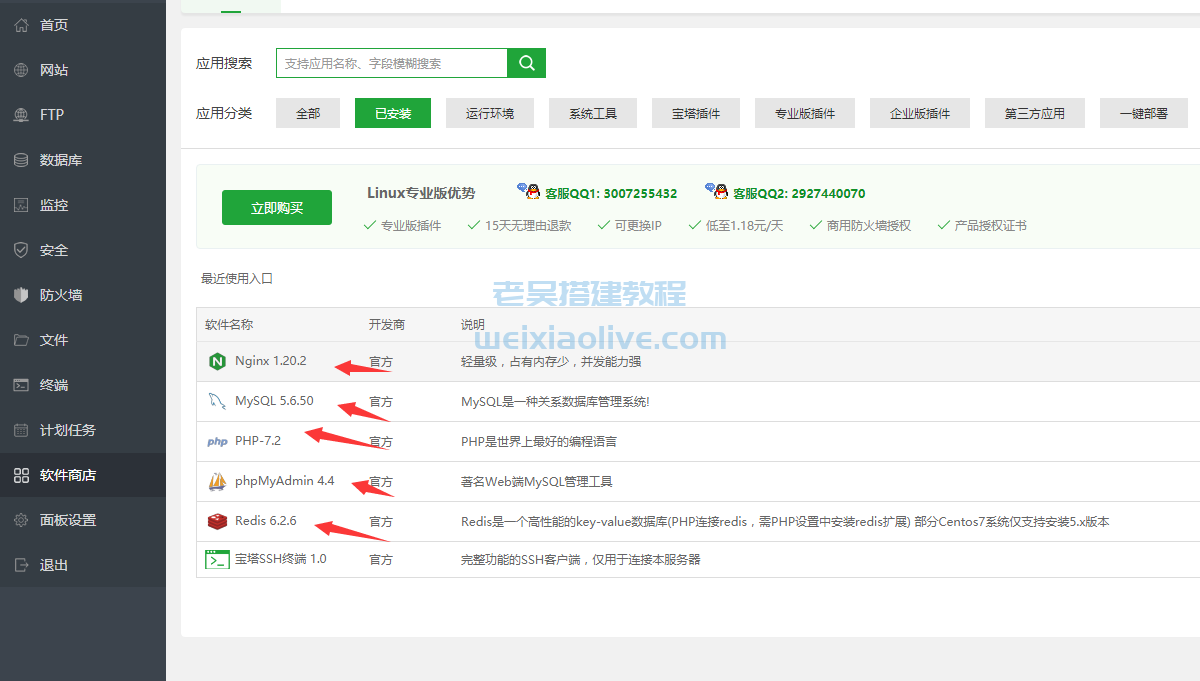1200x681 pixels.
Task: Click the gear icon beside 面板设置
Action: point(21,520)
